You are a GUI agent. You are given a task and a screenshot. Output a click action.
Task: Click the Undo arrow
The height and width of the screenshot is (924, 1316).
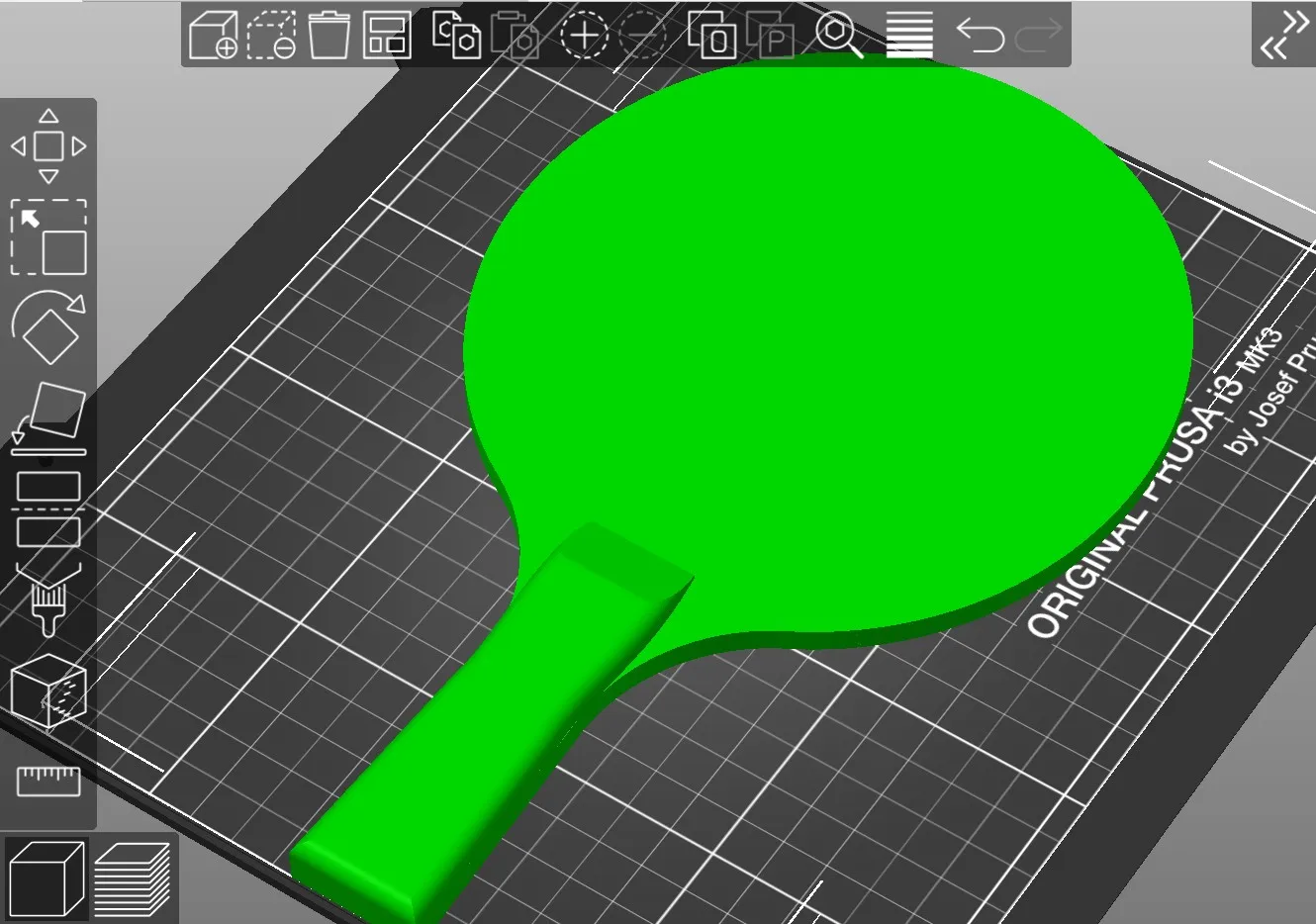click(x=980, y=37)
